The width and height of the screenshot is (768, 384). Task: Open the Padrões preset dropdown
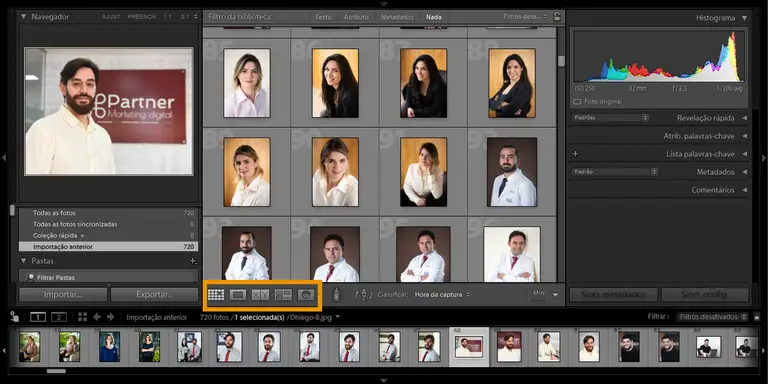[610, 118]
